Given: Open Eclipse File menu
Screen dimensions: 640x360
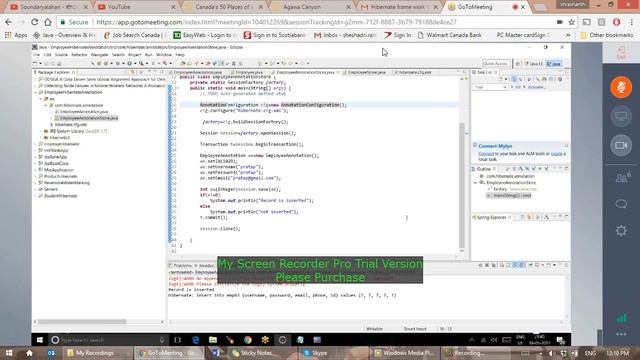Looking at the screenshot, I should pos(36,55).
